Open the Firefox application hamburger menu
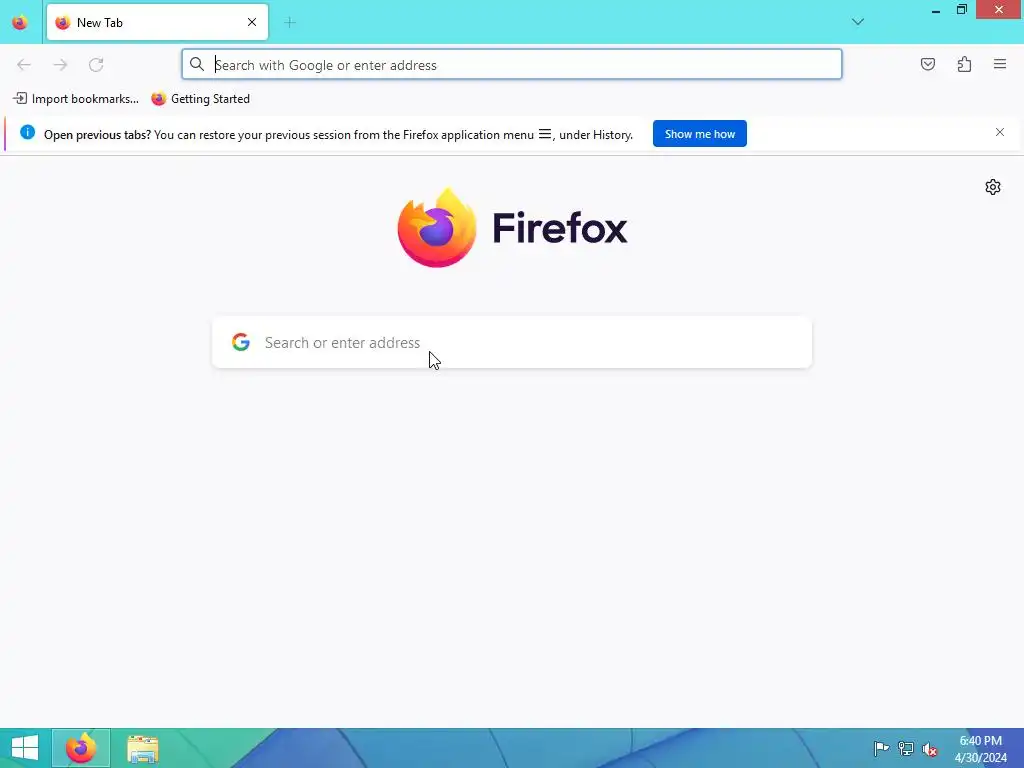The image size is (1024, 768). pyautogui.click(x=1000, y=64)
